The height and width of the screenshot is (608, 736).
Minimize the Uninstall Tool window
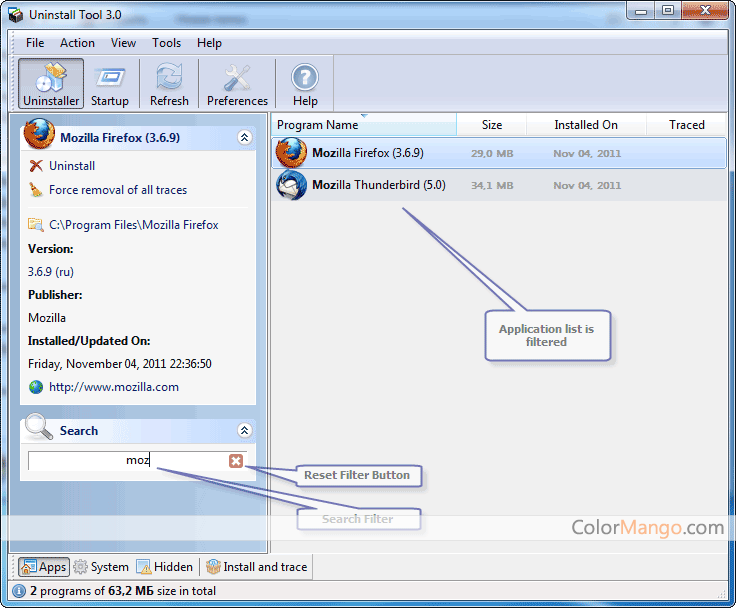coord(642,10)
